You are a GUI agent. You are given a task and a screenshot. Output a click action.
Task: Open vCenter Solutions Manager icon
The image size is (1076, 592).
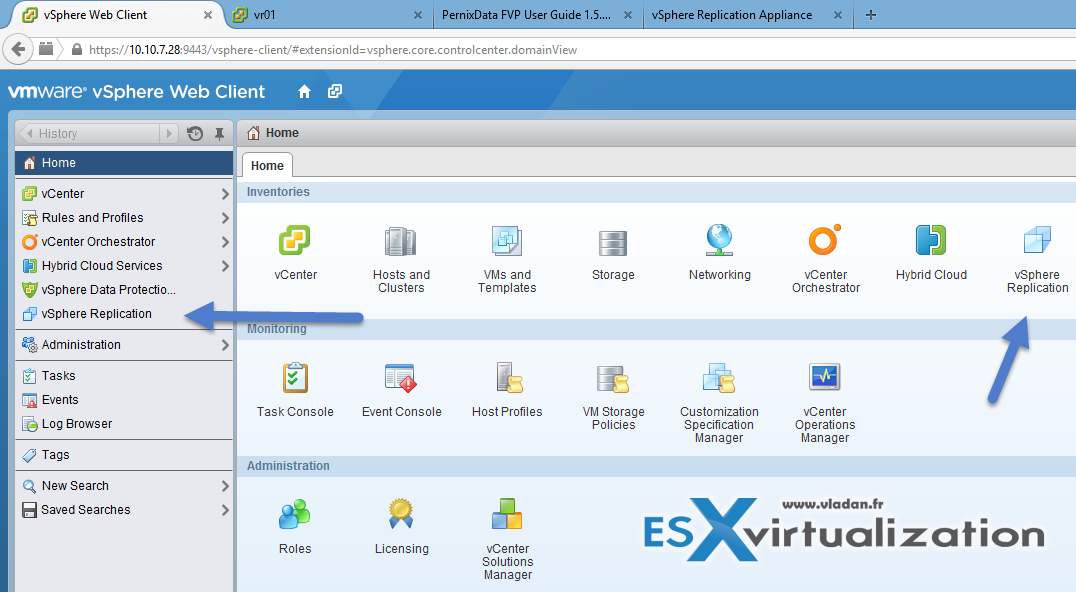click(x=507, y=514)
